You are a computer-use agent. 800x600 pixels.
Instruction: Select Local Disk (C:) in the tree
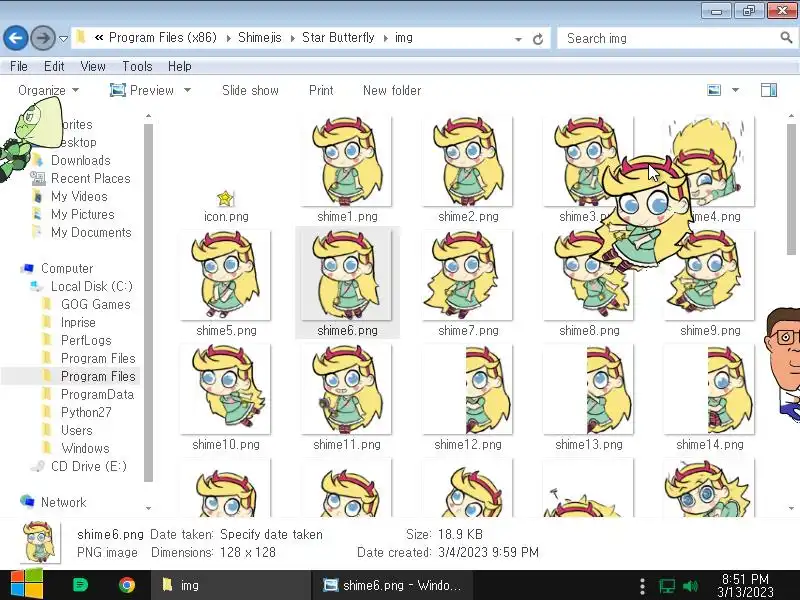click(x=91, y=286)
